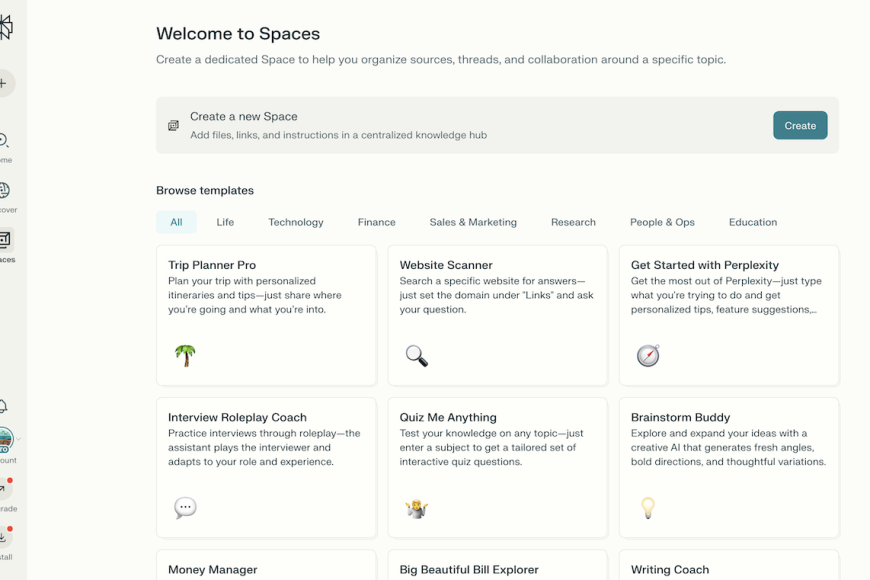The image size is (870, 580).
Task: Click the Upgrade arrow icon in the sidebar
Action: point(4,489)
